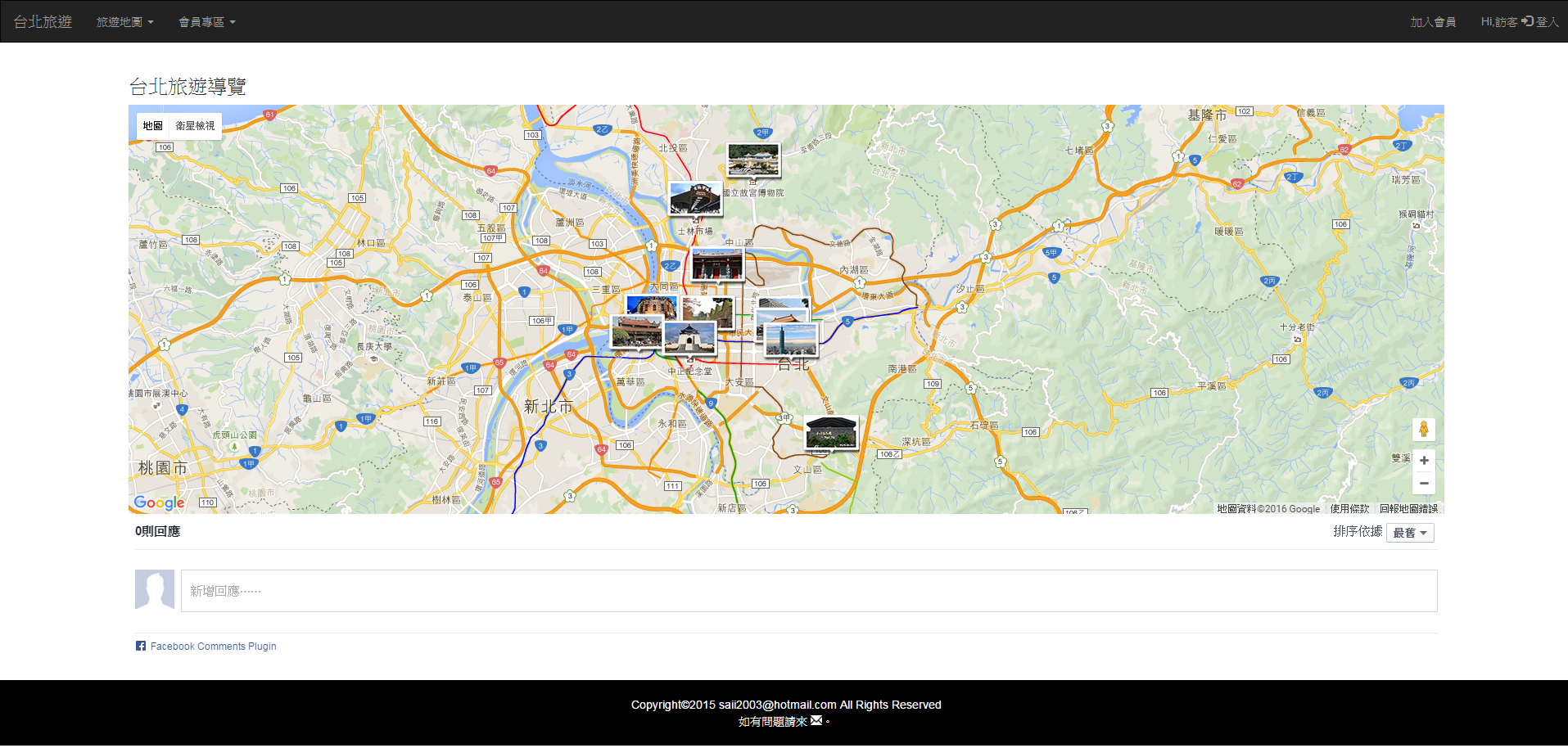The height and width of the screenshot is (748, 1568).
Task: Select the Shilin Night Market photo marker
Action: pyautogui.click(x=695, y=198)
